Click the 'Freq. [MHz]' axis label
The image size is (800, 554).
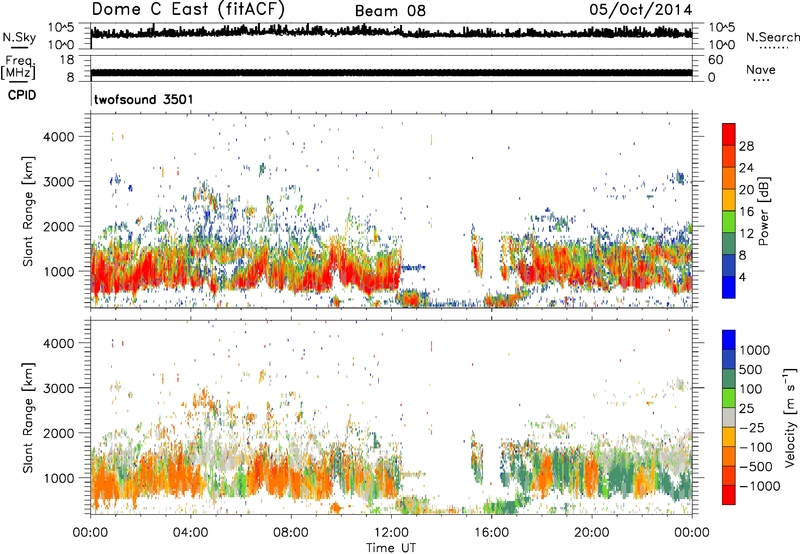(18, 67)
